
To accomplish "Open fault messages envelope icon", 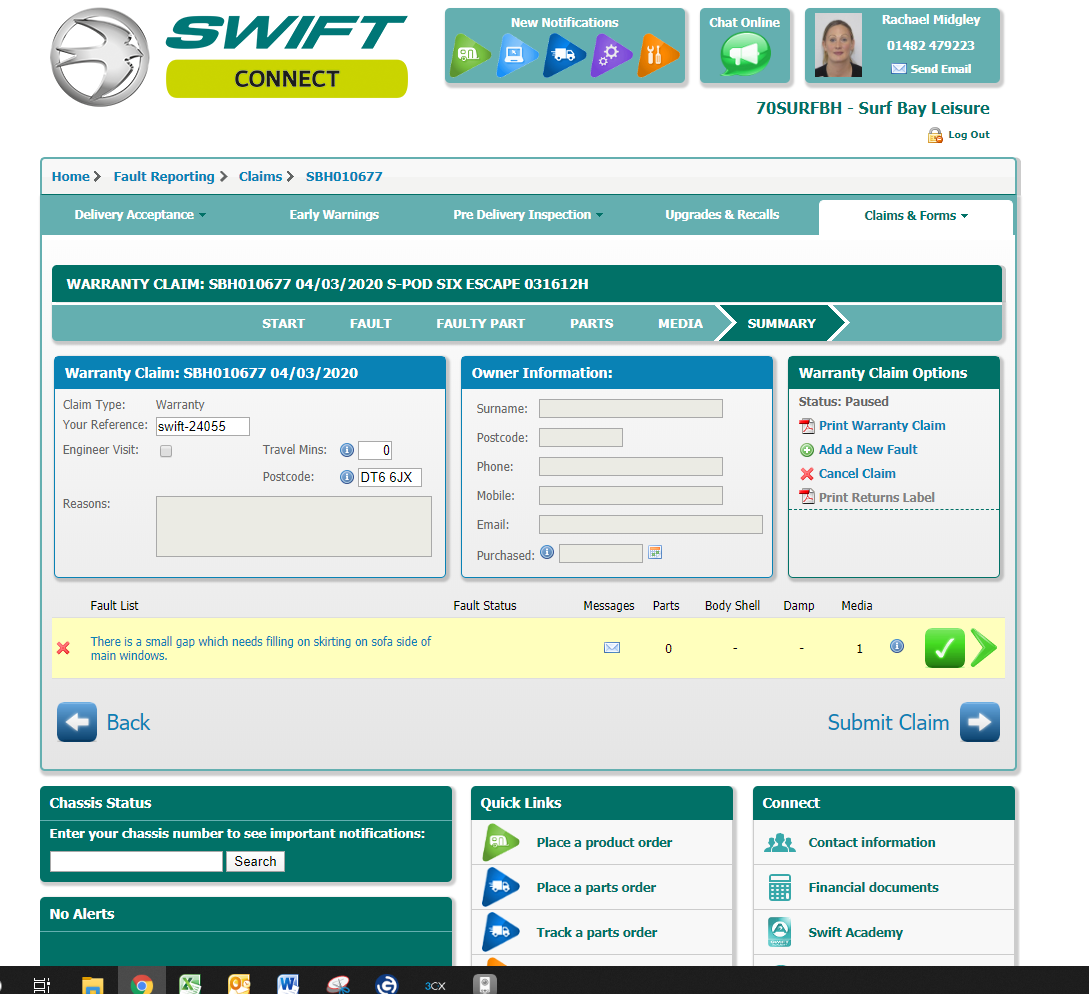I will point(612,648).
